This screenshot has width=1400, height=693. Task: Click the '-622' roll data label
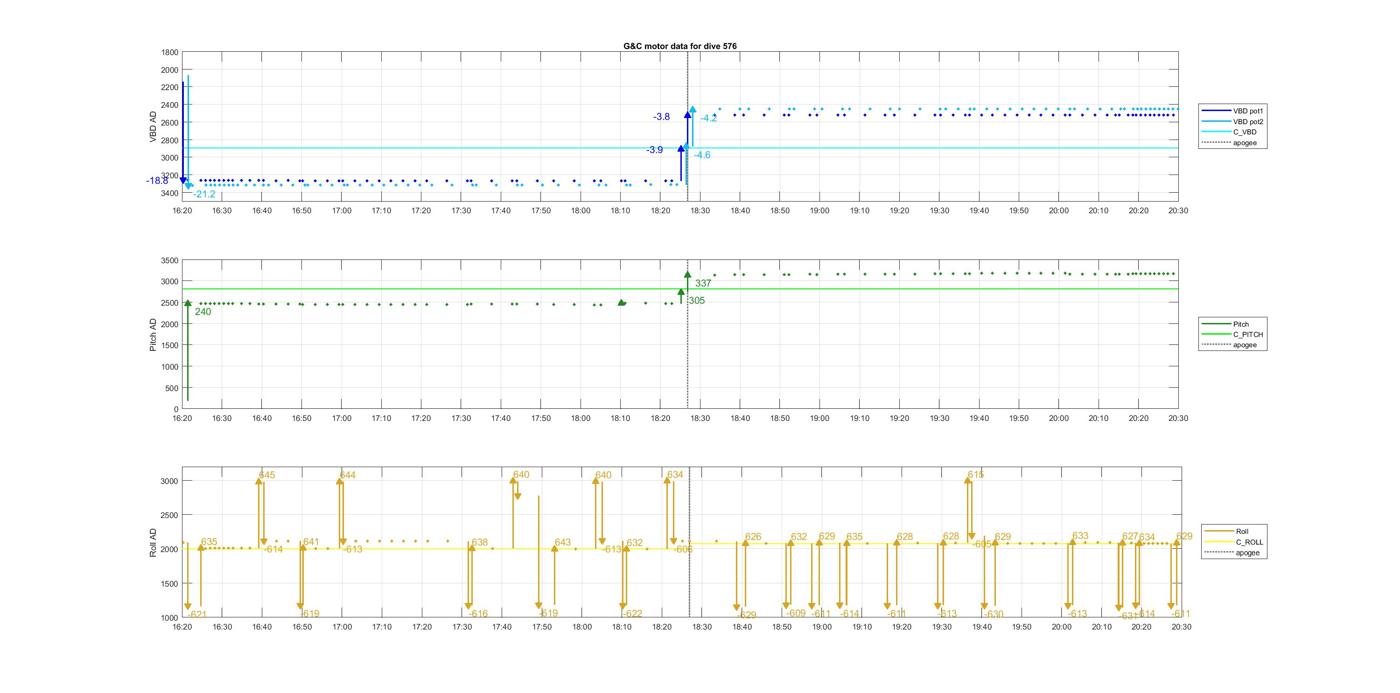tap(631, 614)
